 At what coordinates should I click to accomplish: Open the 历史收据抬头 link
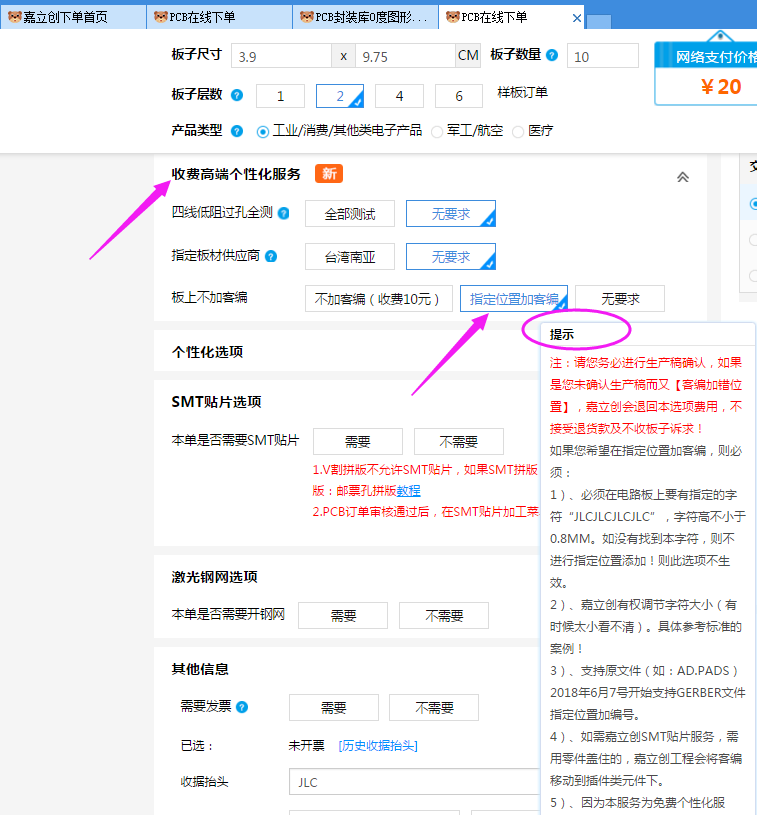378,746
